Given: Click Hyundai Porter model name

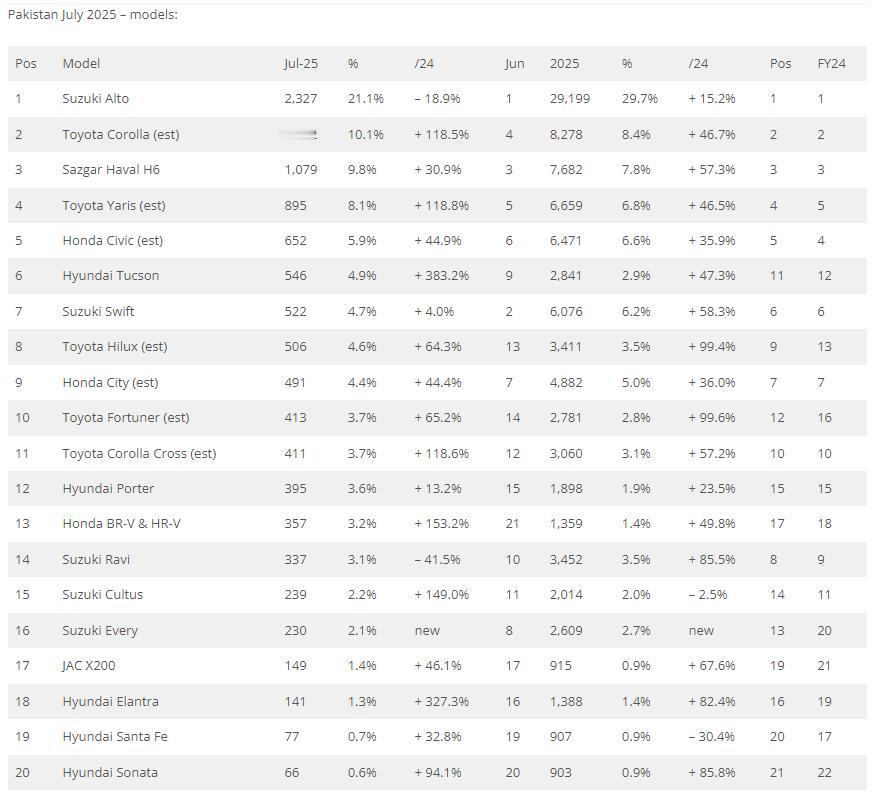Looking at the screenshot, I should coord(108,488).
